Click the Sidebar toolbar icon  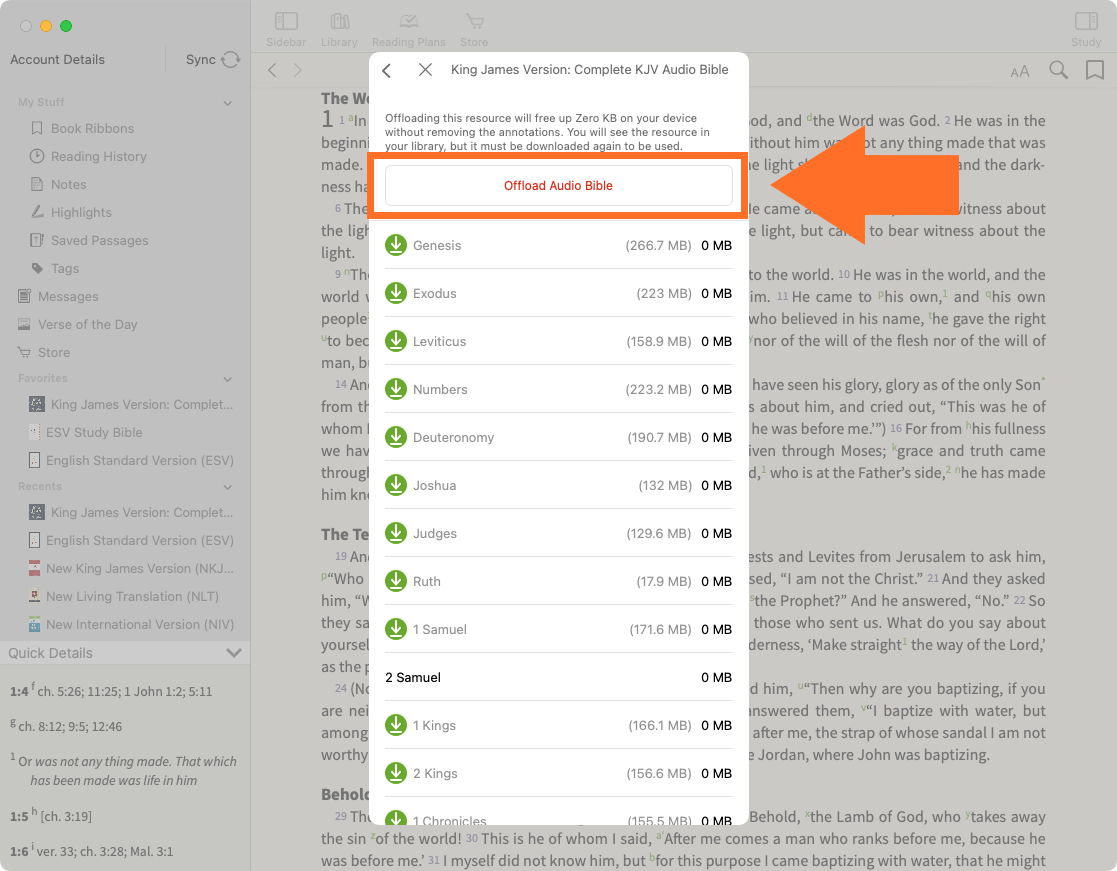click(286, 22)
